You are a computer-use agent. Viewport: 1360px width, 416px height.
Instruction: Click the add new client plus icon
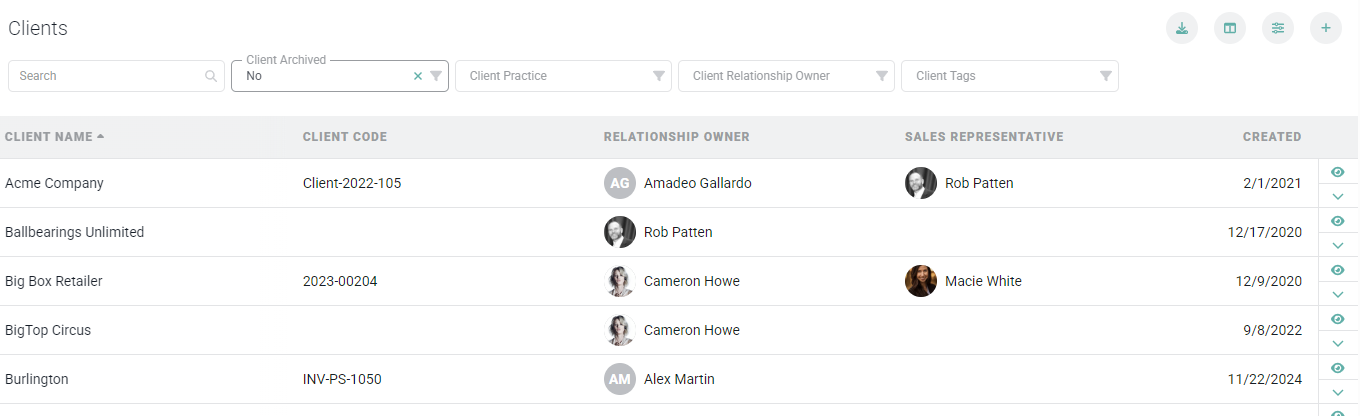pyautogui.click(x=1326, y=28)
